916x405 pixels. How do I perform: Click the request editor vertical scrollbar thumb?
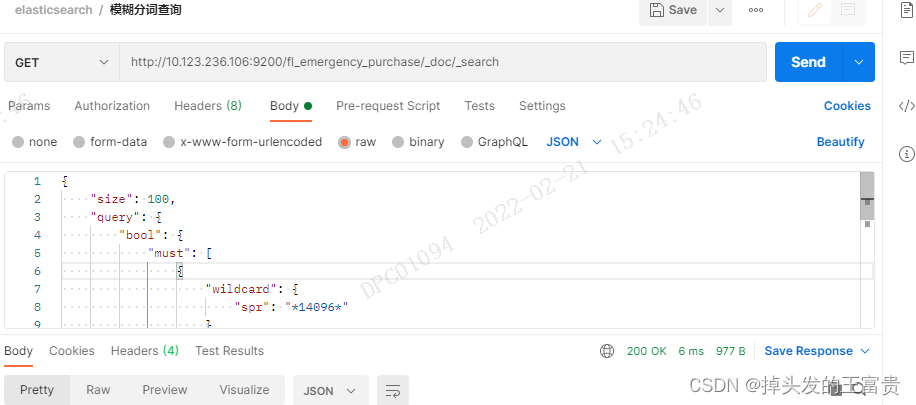click(867, 195)
